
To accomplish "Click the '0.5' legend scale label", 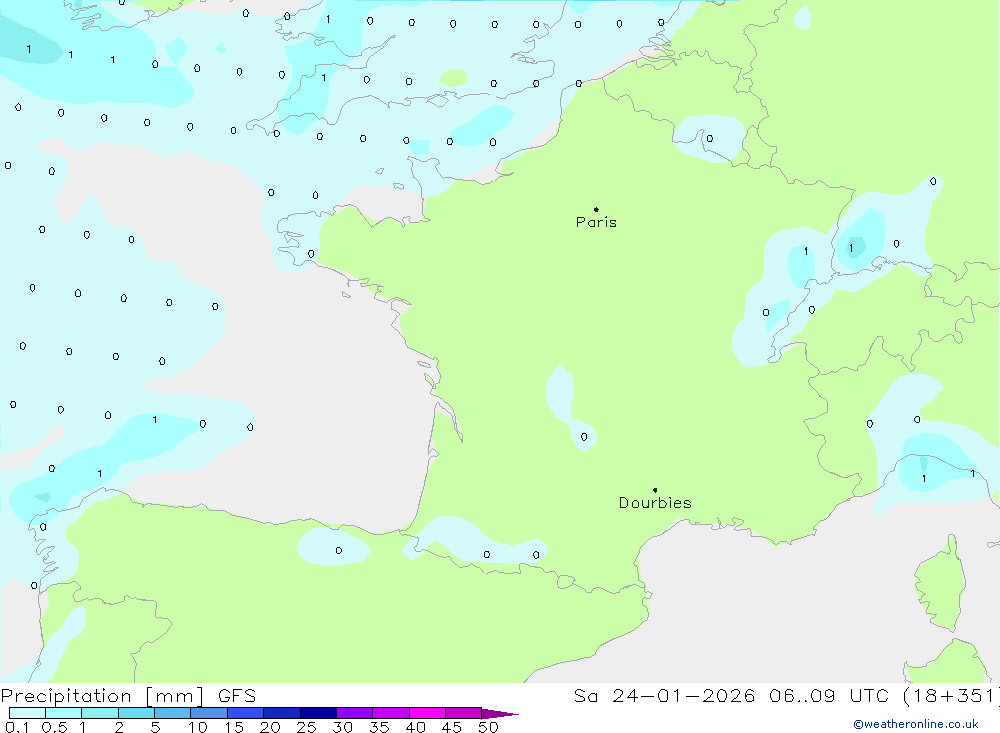I will pyautogui.click(x=54, y=727).
